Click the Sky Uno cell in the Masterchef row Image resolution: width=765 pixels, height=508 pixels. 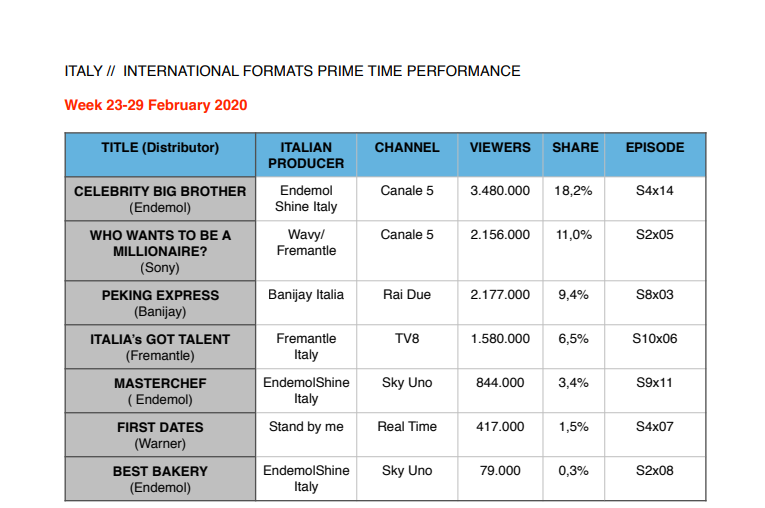coord(407,390)
